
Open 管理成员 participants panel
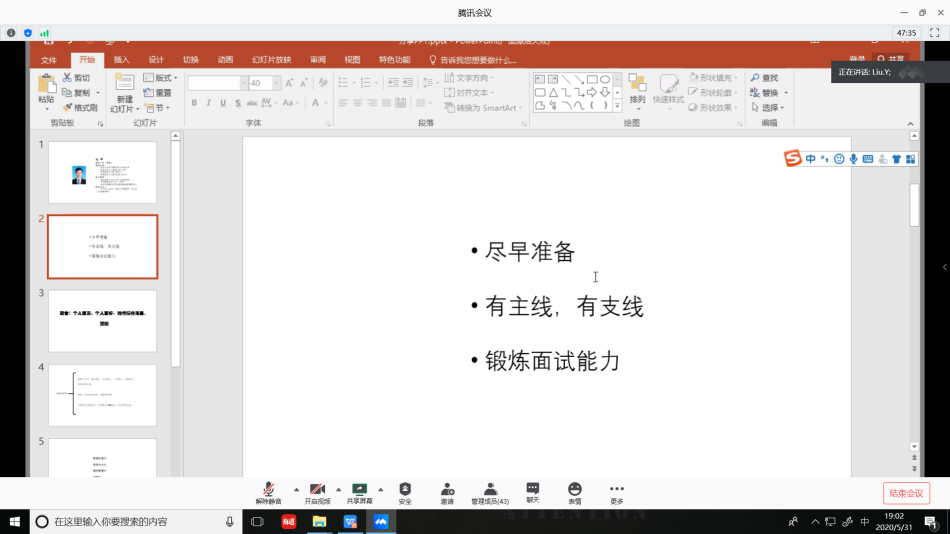click(490, 491)
